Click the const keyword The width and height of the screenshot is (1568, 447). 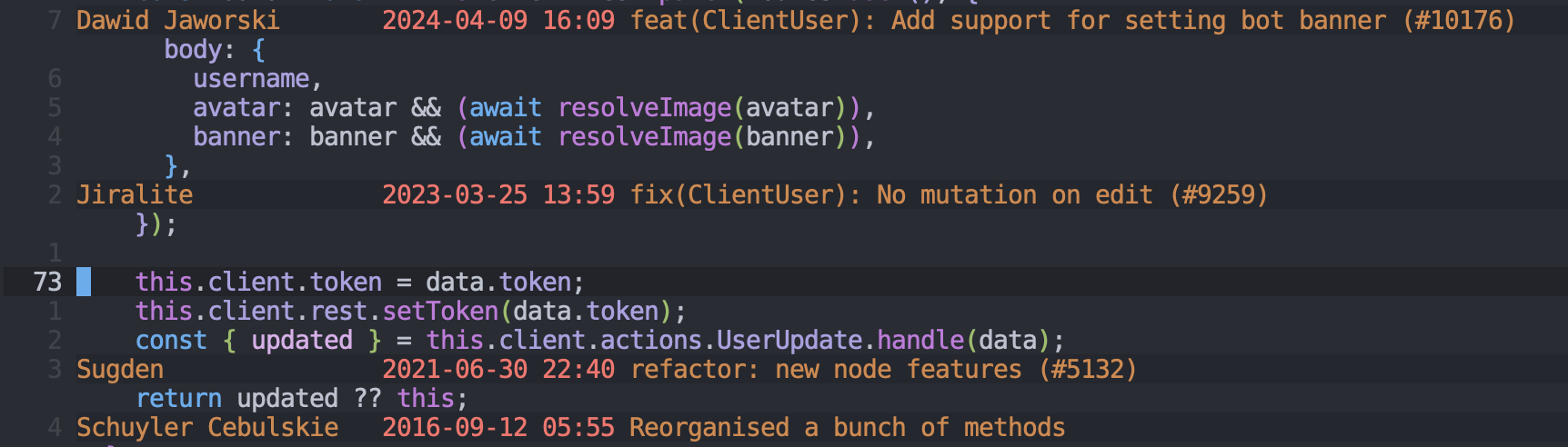coord(171,340)
